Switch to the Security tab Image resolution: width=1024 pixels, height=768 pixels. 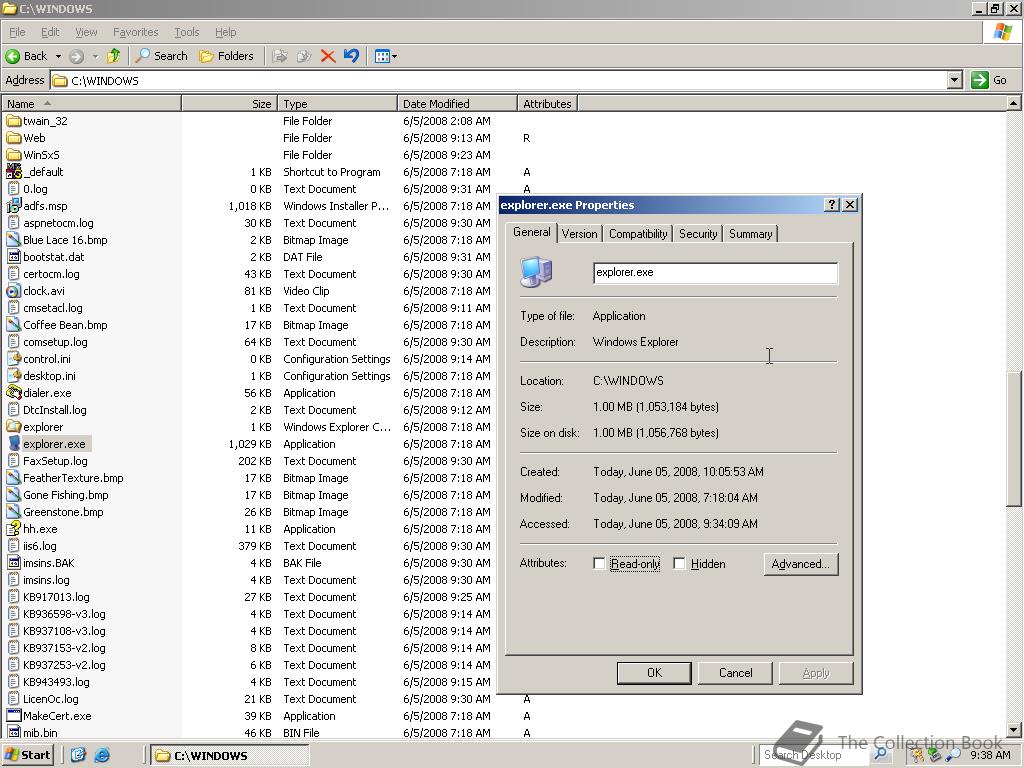pos(697,234)
